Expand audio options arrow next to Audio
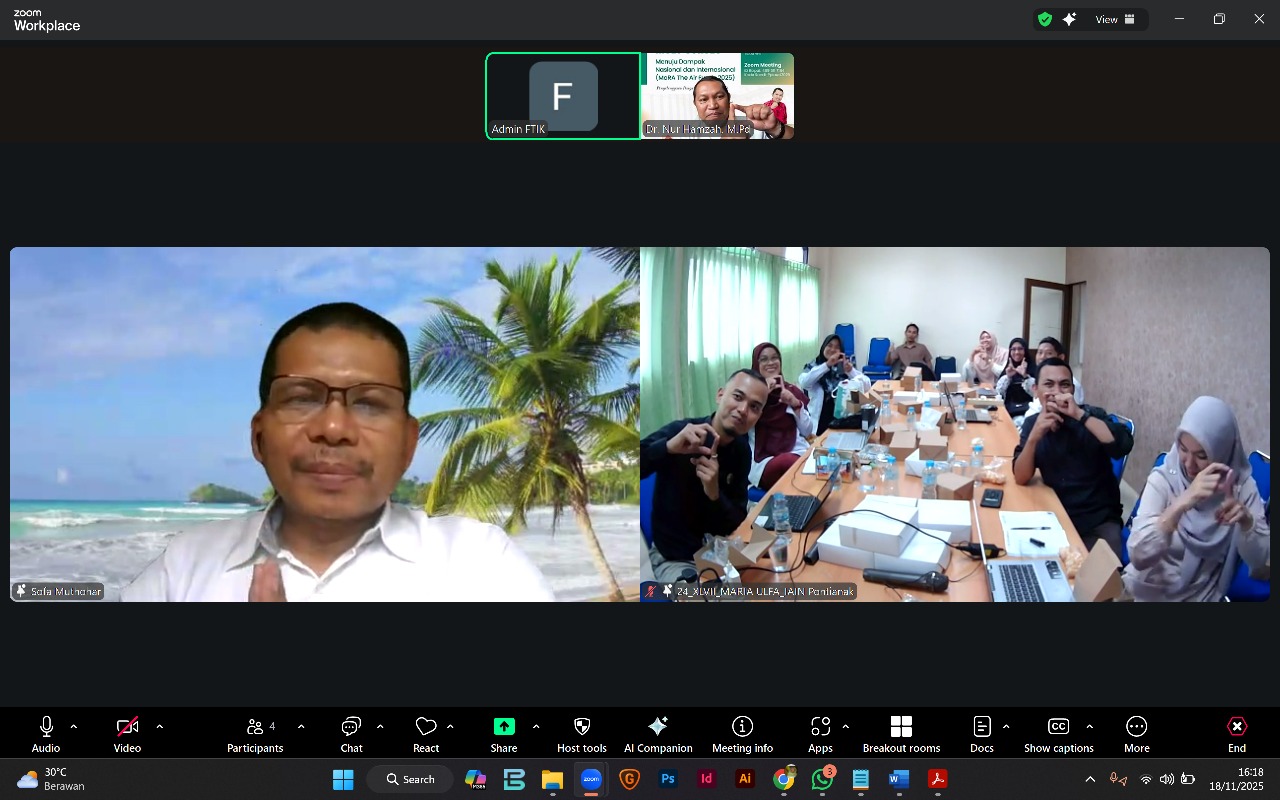1280x800 pixels. (74, 726)
